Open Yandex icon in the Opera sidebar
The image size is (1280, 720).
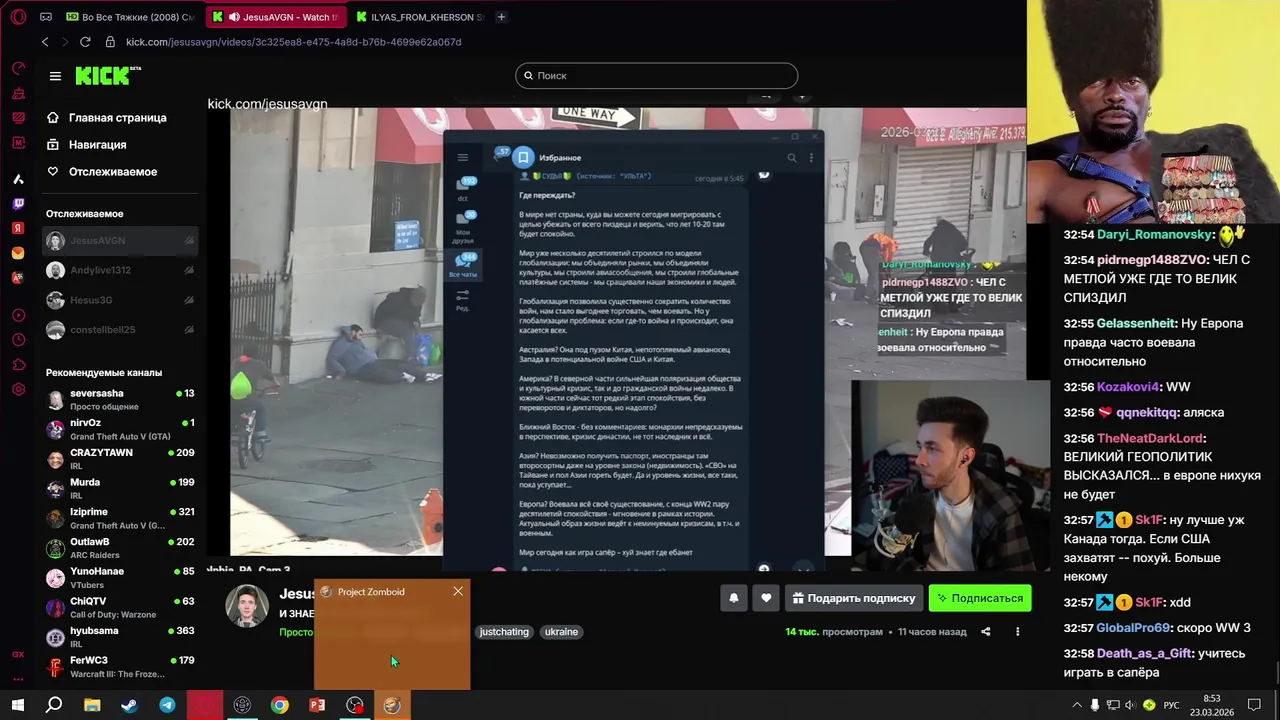tap(18, 228)
